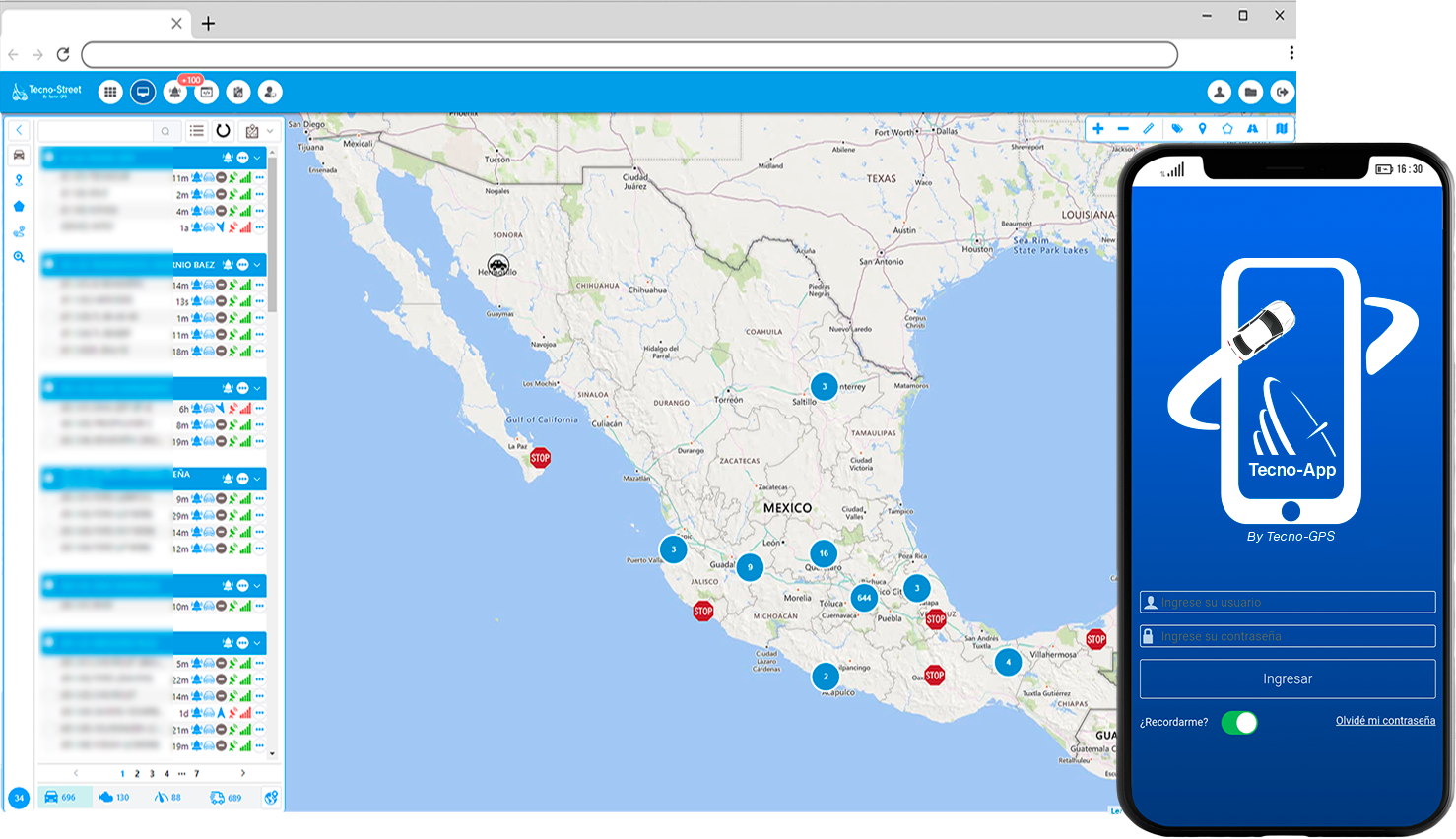Open BAEZ group ellipsis menu
The image size is (1456, 839).
coord(243,265)
